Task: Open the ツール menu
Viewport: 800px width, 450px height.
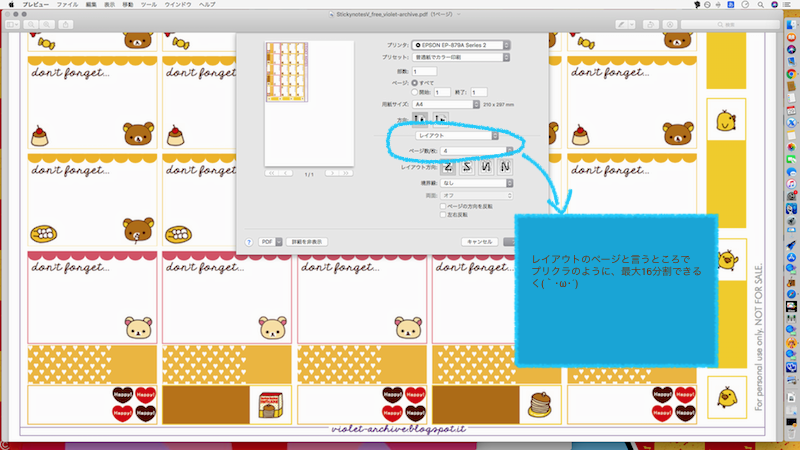Action: (x=148, y=4)
